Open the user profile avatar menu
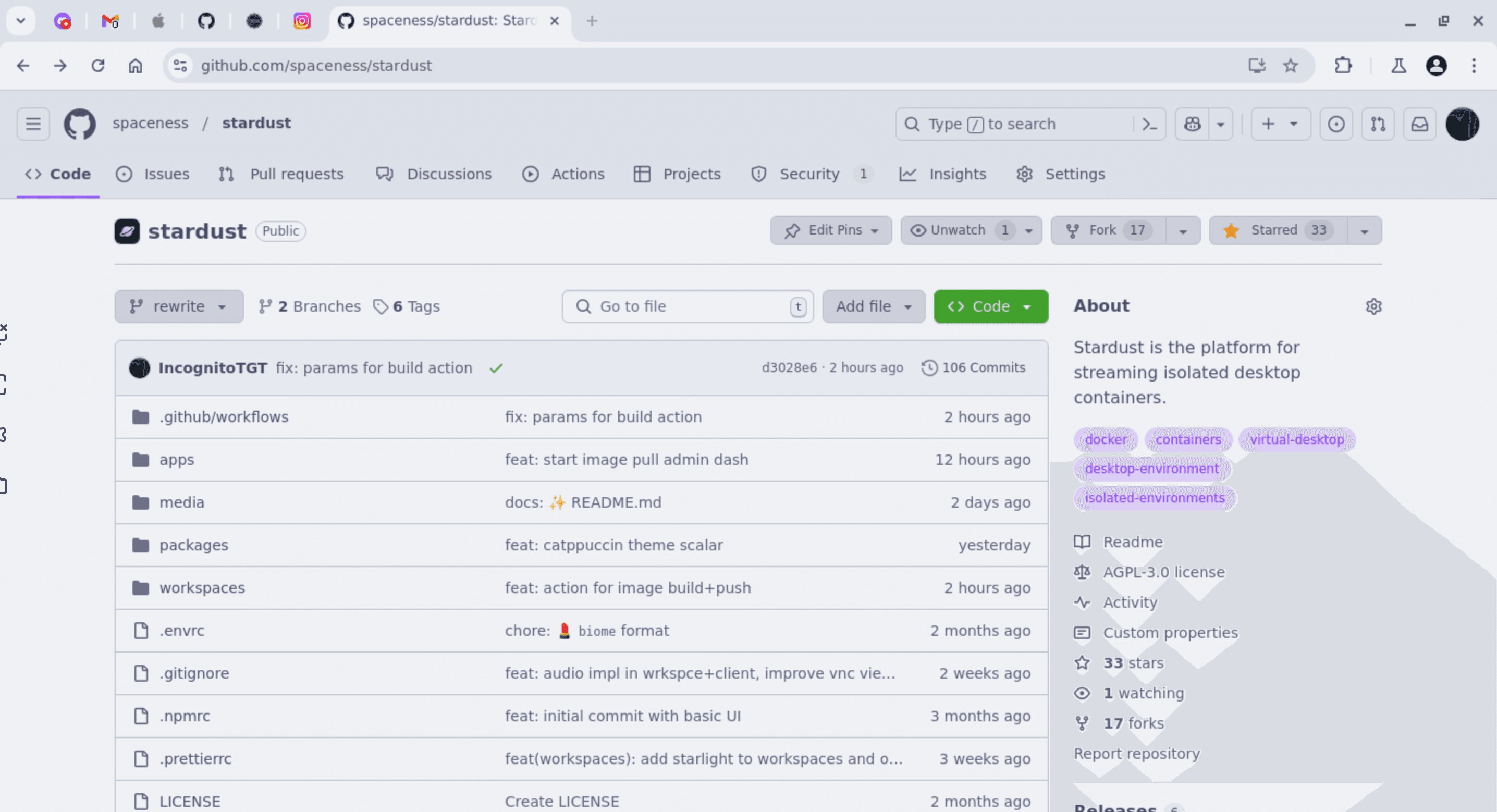The height and width of the screenshot is (812, 1497). 1462,124
